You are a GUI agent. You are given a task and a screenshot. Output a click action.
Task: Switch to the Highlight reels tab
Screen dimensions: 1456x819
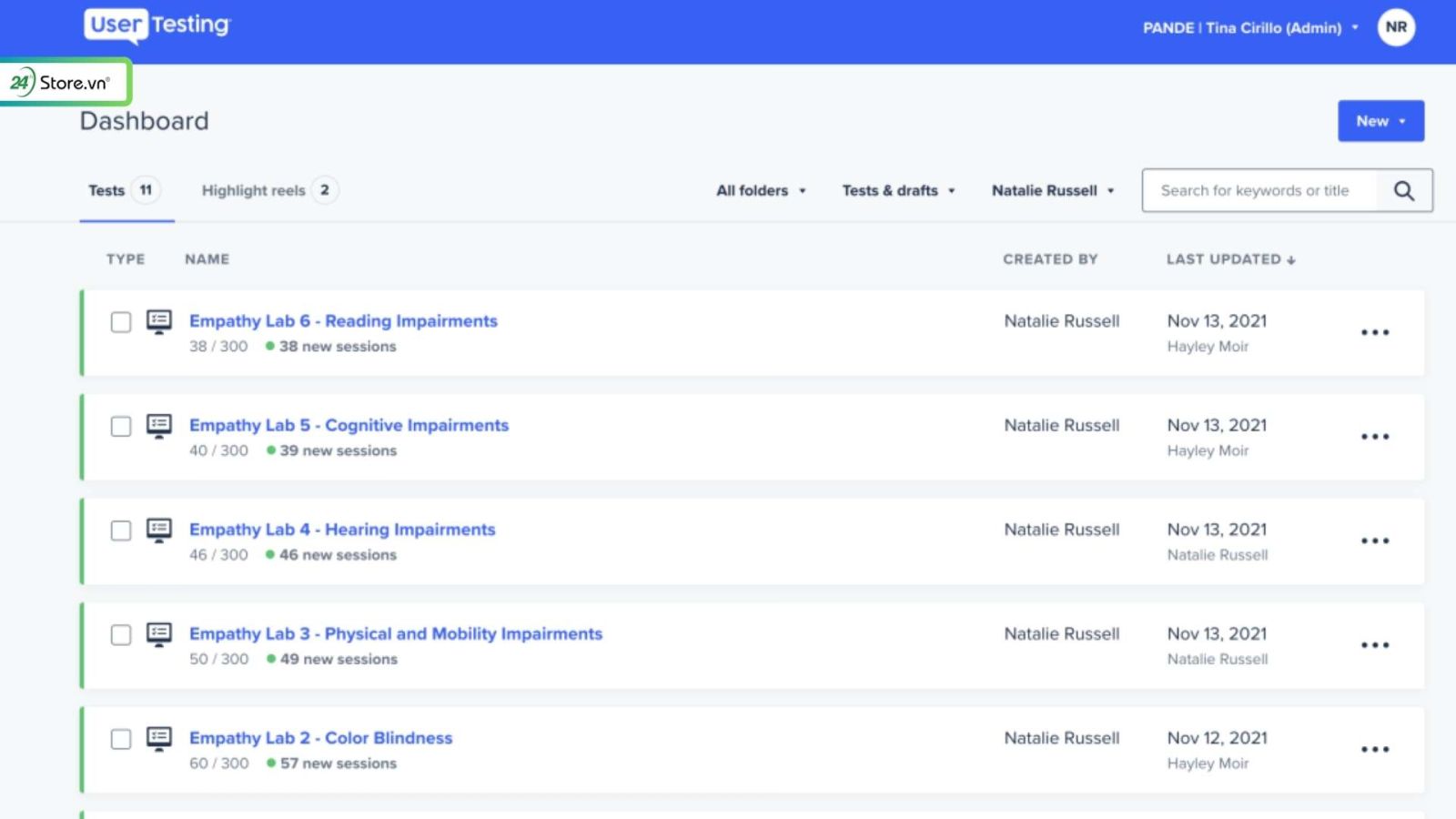(269, 190)
